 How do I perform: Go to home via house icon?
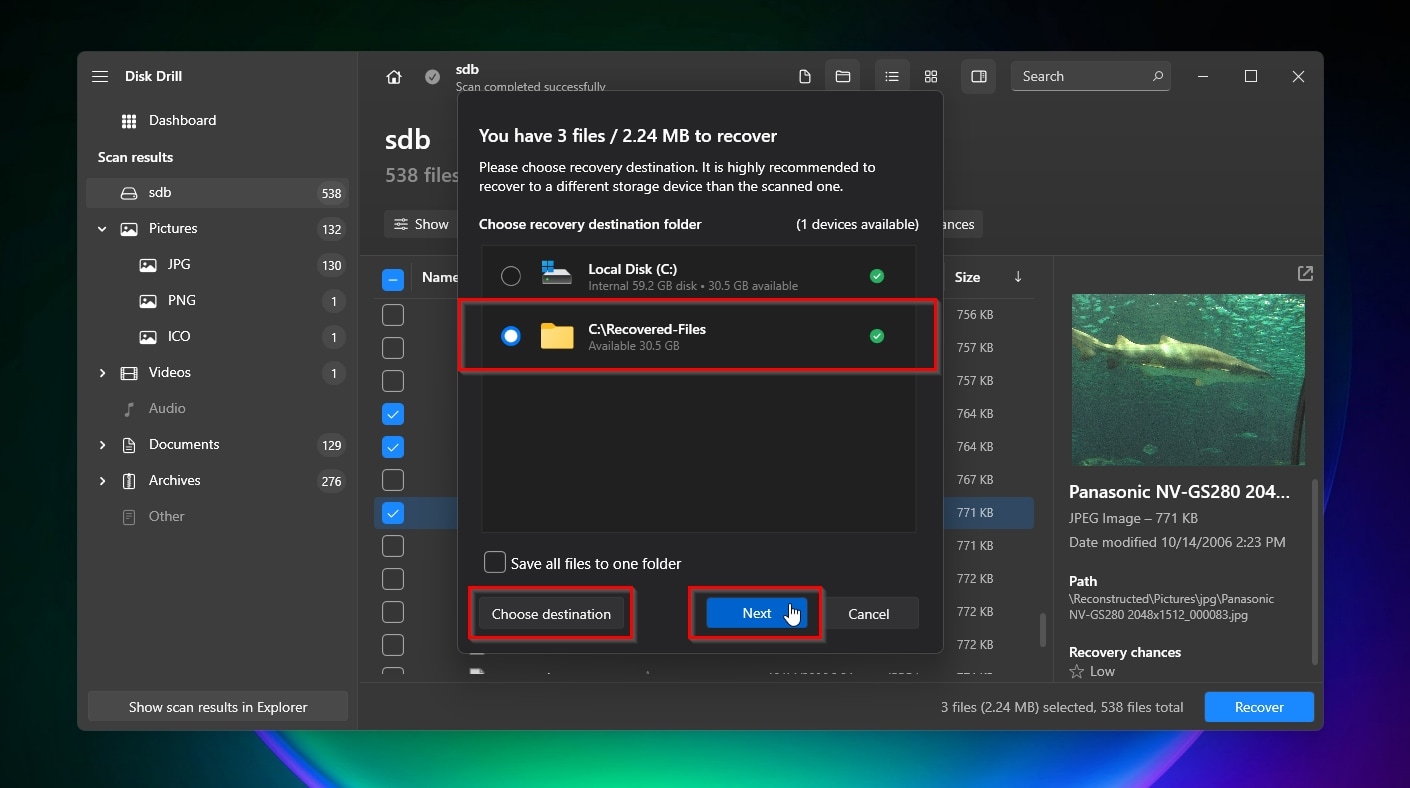394,77
